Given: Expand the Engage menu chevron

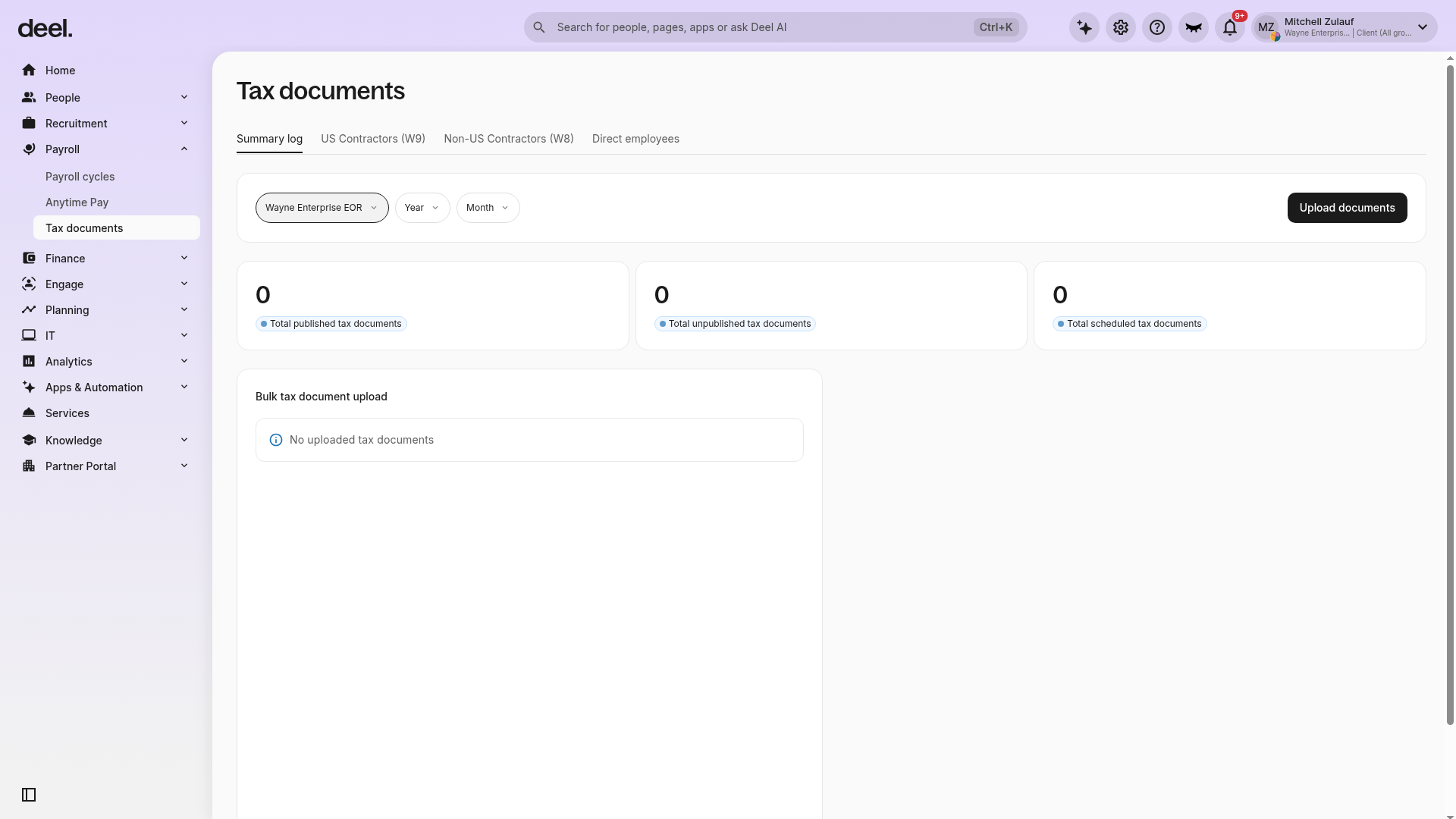Looking at the screenshot, I should click(x=184, y=284).
